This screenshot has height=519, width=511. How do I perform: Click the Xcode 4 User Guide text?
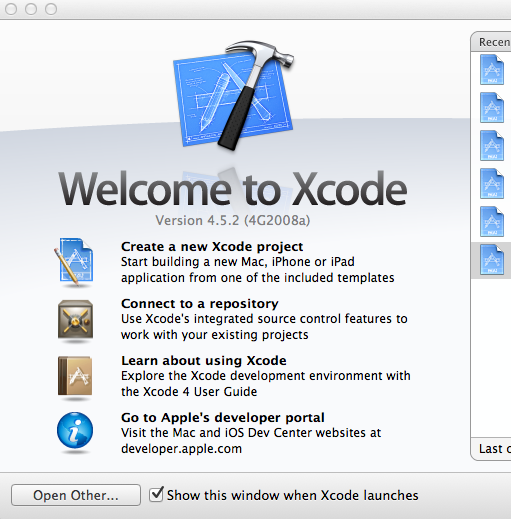coord(200,392)
